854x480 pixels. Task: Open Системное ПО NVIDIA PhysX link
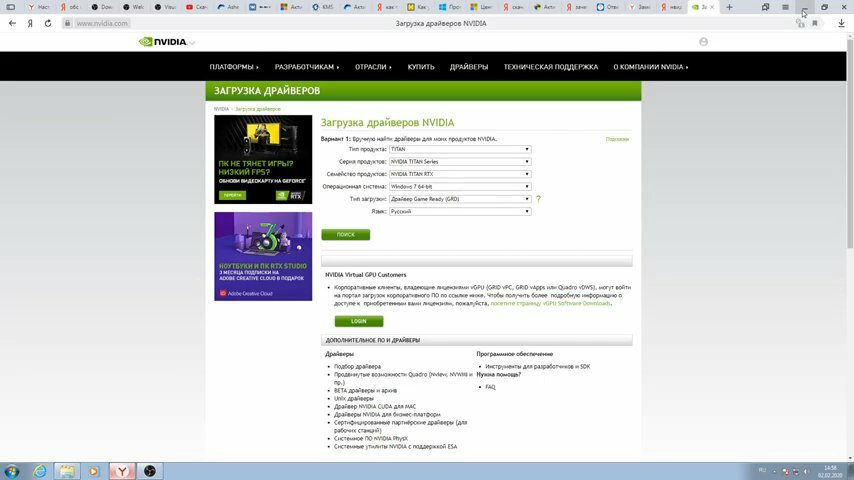[370, 439]
